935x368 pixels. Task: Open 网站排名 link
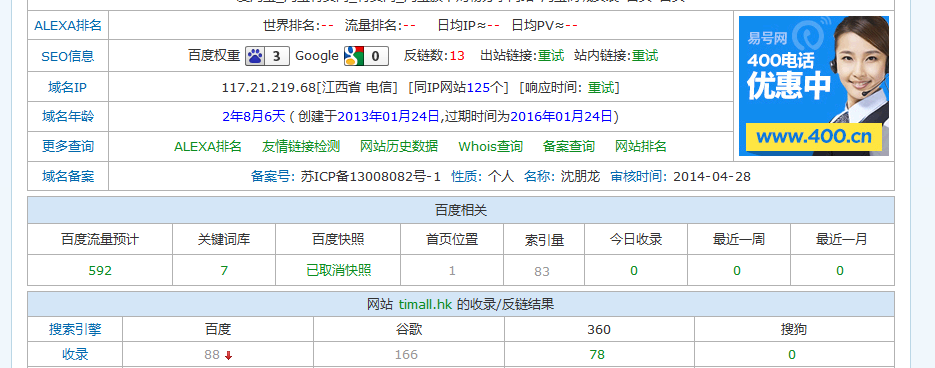(641, 146)
